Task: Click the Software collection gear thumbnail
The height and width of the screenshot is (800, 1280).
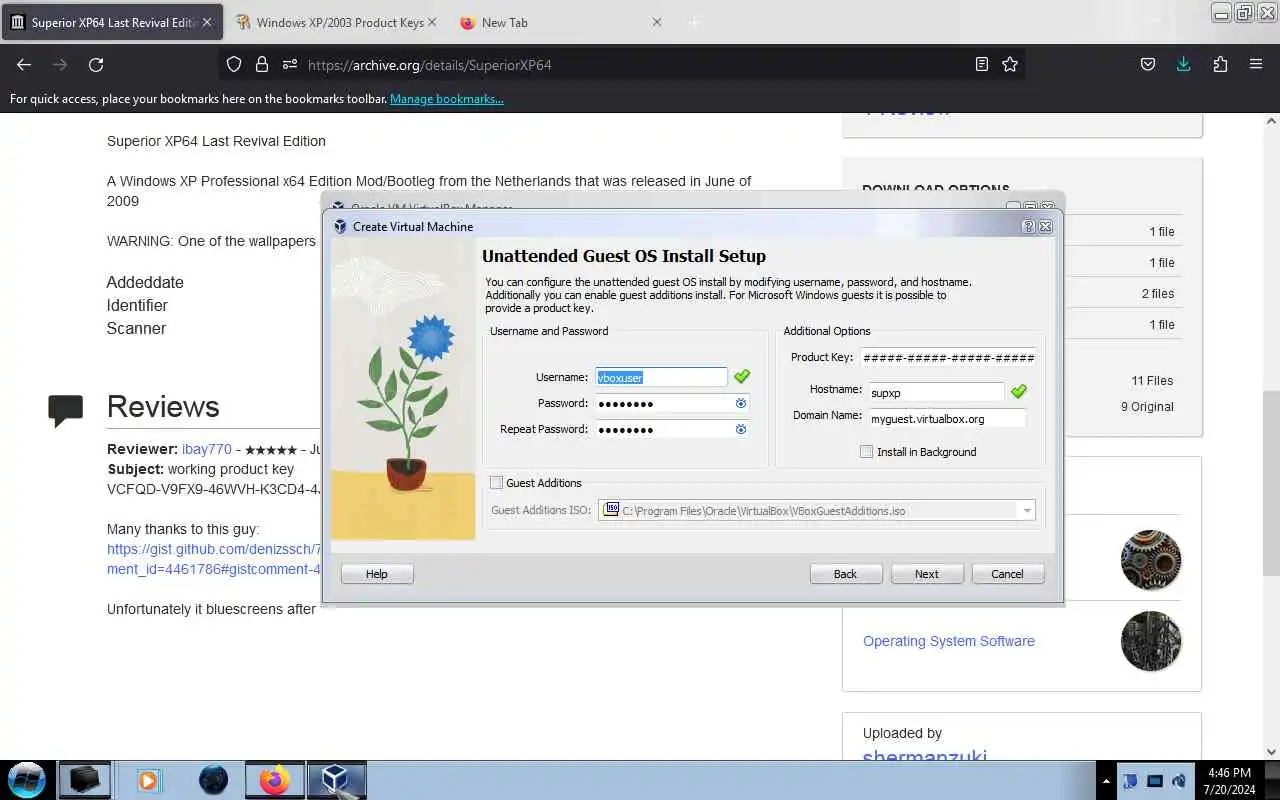Action: coord(1151,560)
